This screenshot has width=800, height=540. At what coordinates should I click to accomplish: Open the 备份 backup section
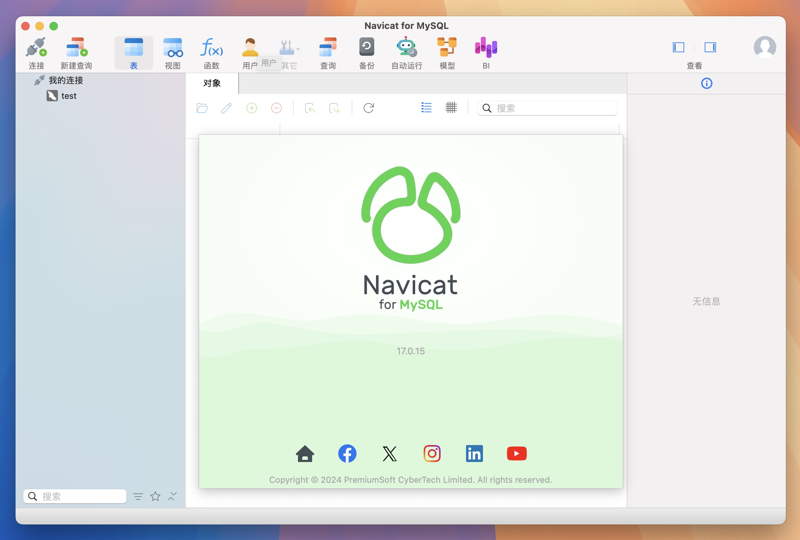(366, 53)
